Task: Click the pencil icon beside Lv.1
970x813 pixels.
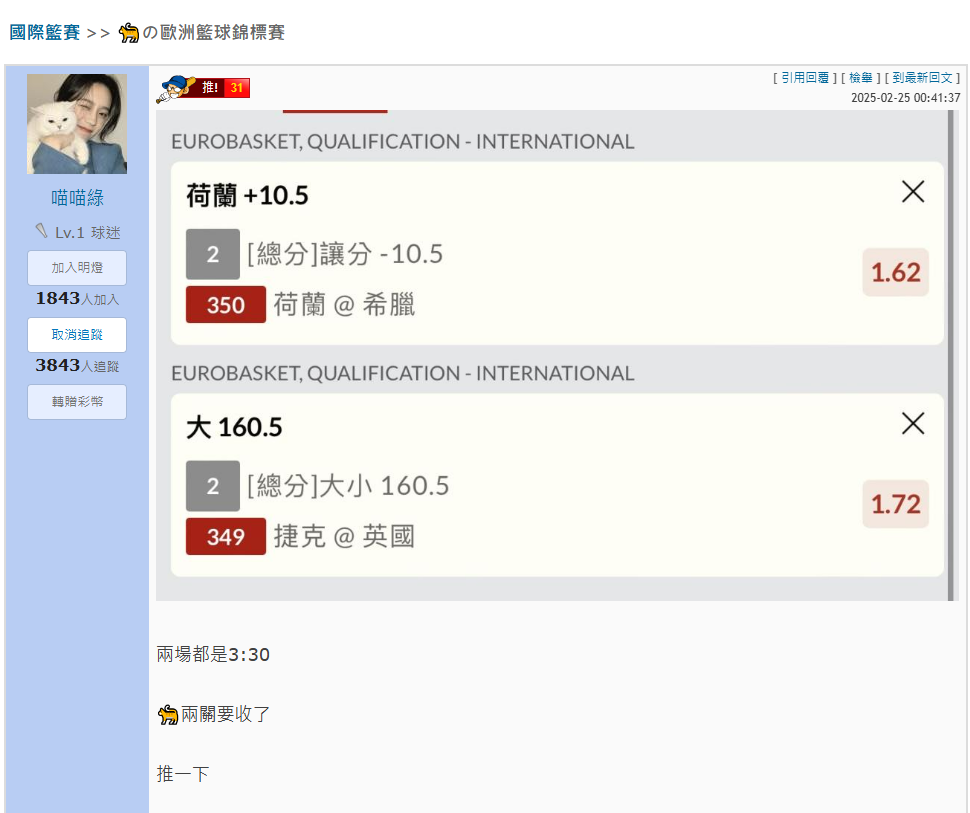Action: coord(41,231)
